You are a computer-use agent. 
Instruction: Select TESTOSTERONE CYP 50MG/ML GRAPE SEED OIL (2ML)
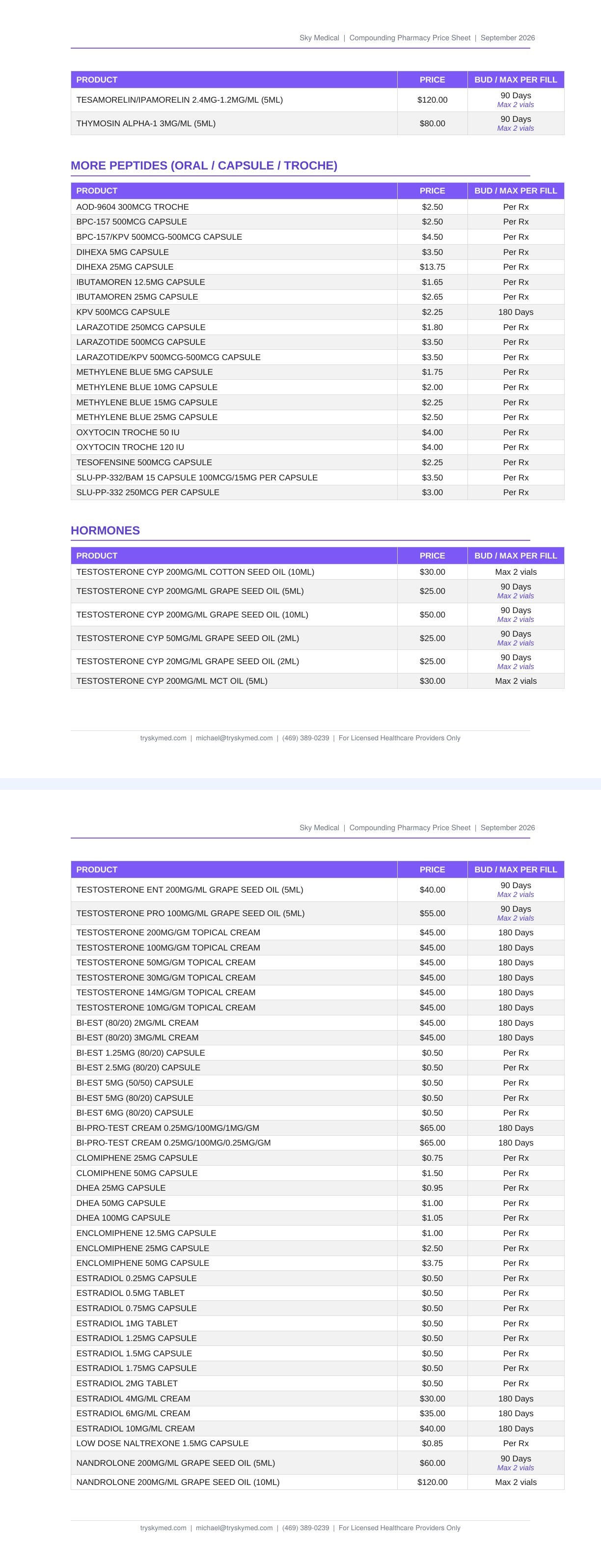188,639
